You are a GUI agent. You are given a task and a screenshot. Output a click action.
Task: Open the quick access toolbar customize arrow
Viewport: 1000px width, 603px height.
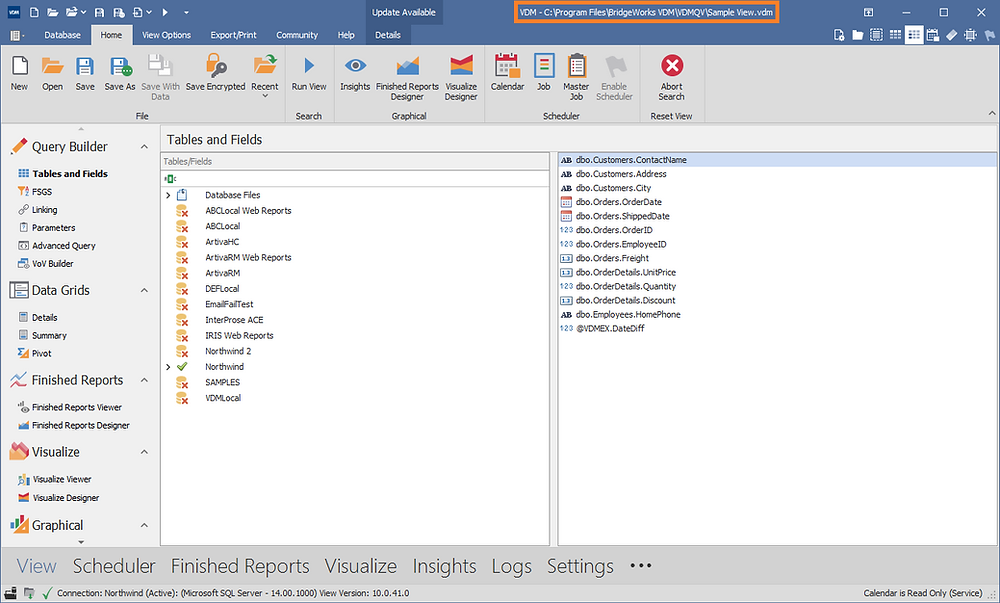(186, 12)
